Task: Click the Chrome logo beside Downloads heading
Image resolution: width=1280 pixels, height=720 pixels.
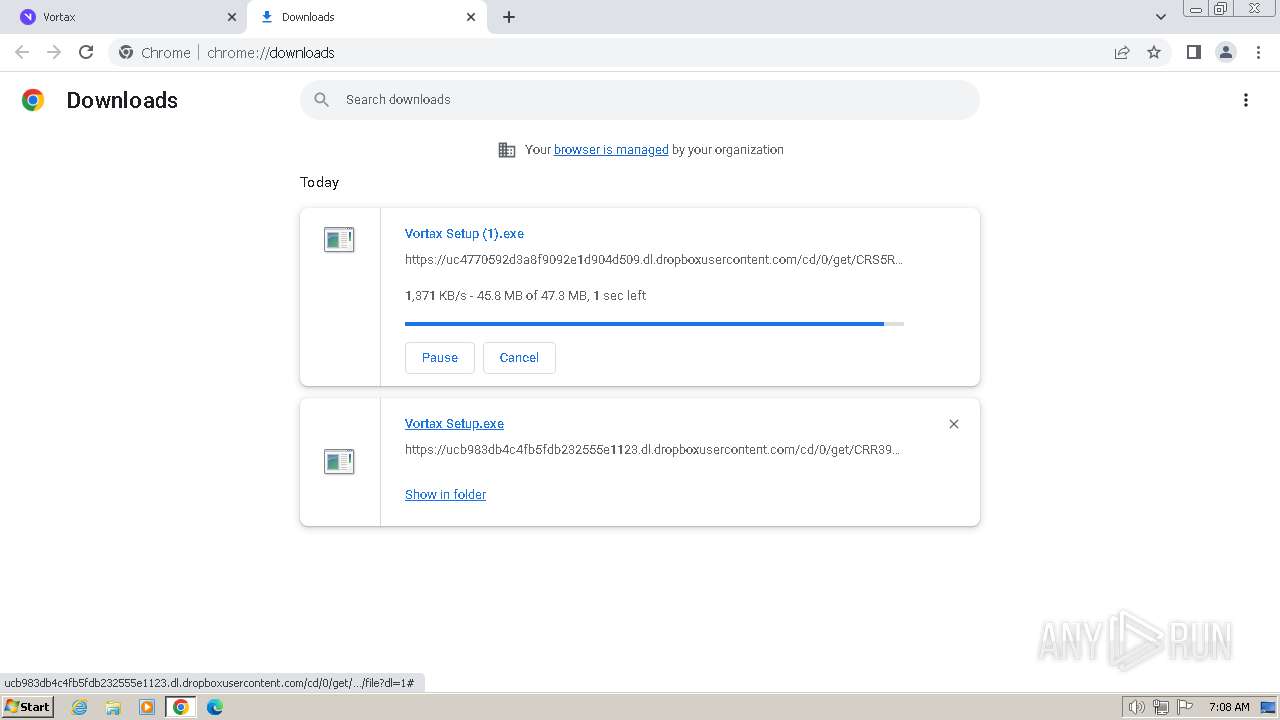Action: pyautogui.click(x=33, y=100)
